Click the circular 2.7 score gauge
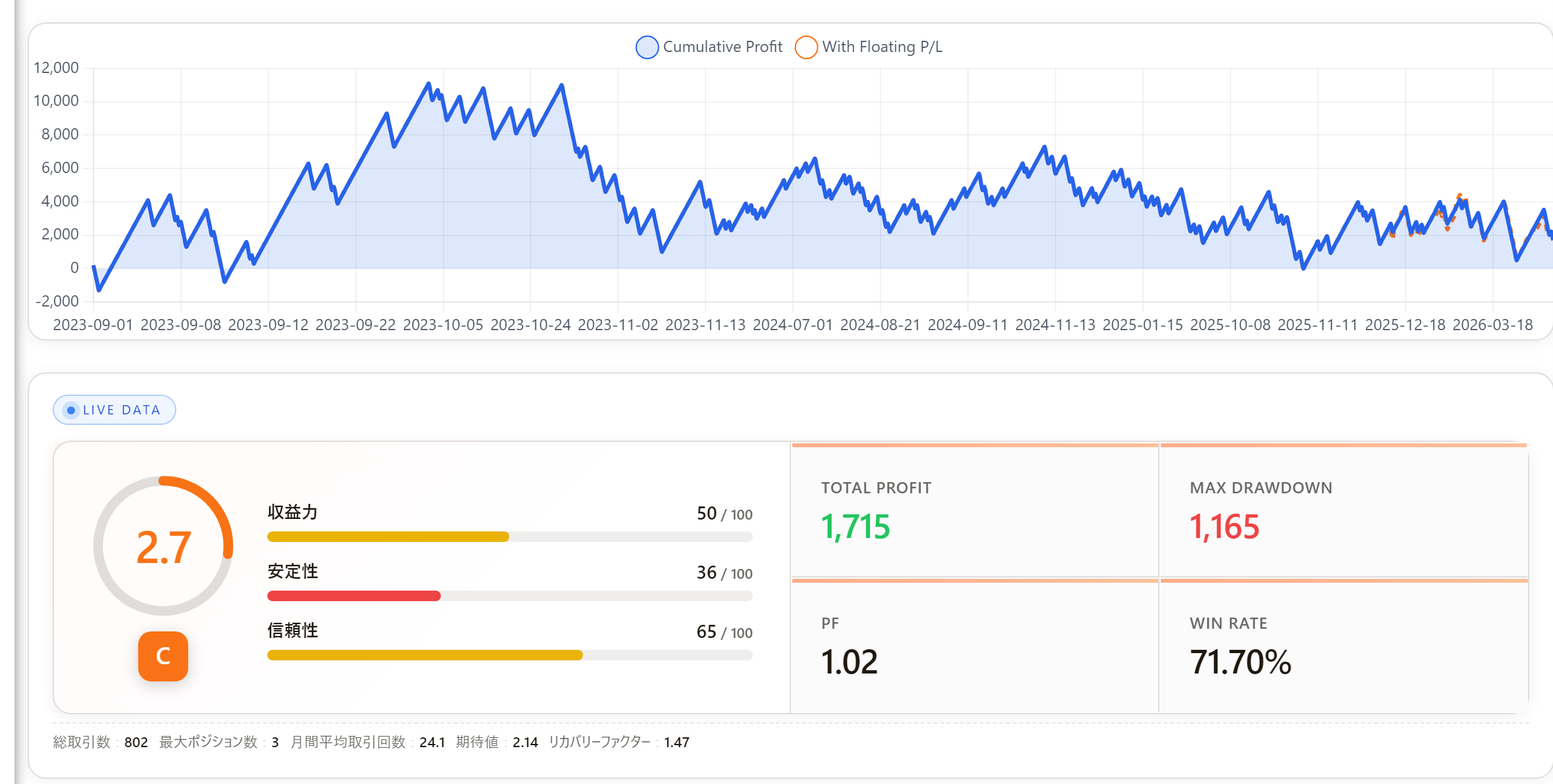1553x784 pixels. pos(163,546)
